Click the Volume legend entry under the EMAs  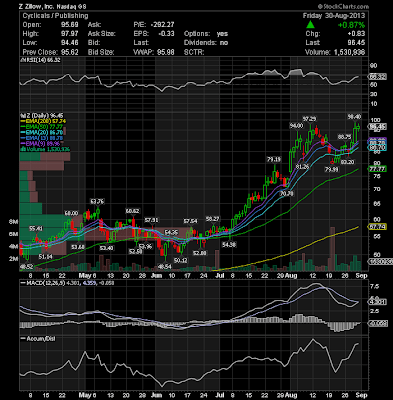coord(45,149)
